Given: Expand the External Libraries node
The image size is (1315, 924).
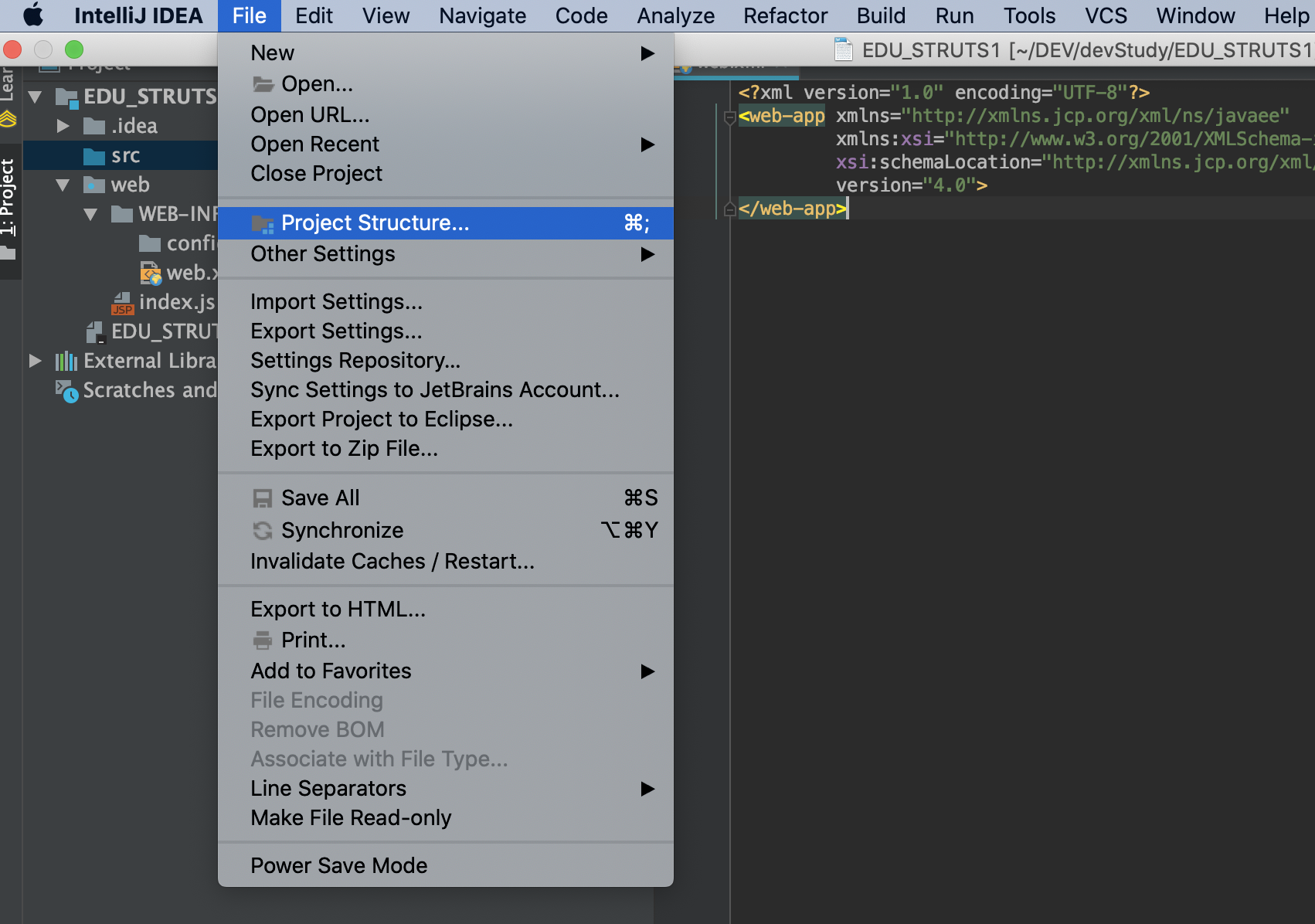Looking at the screenshot, I should pos(35,362).
